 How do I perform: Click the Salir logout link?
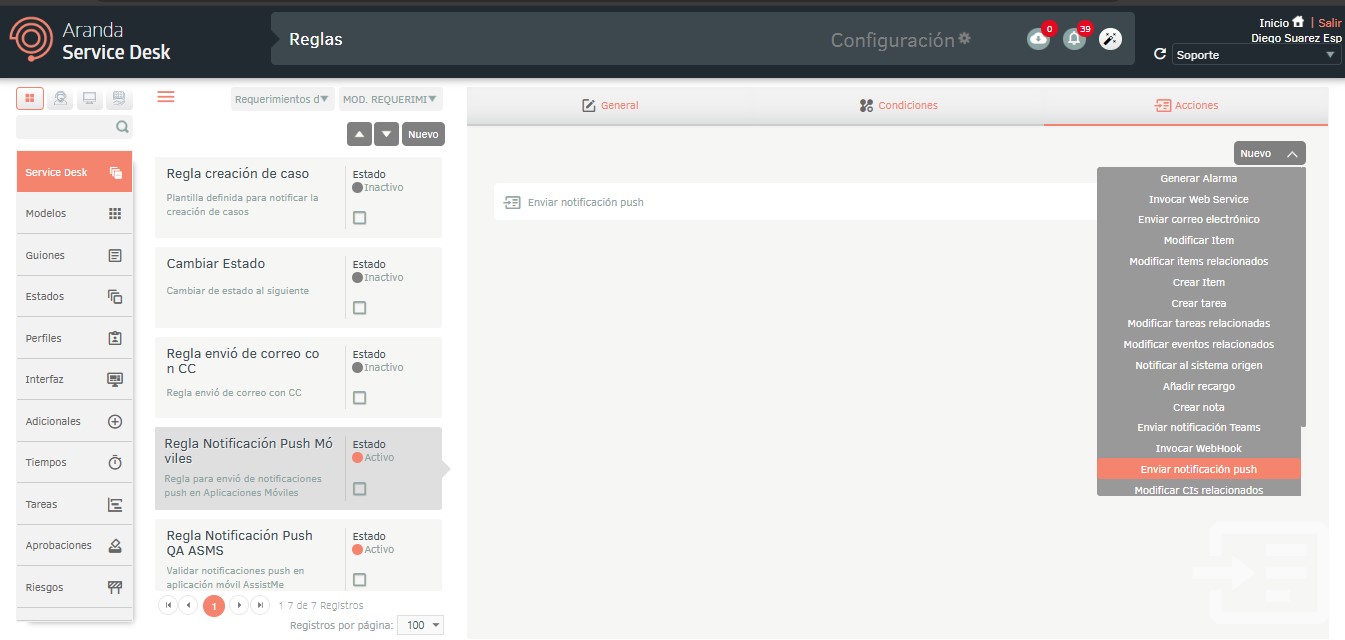1329,22
